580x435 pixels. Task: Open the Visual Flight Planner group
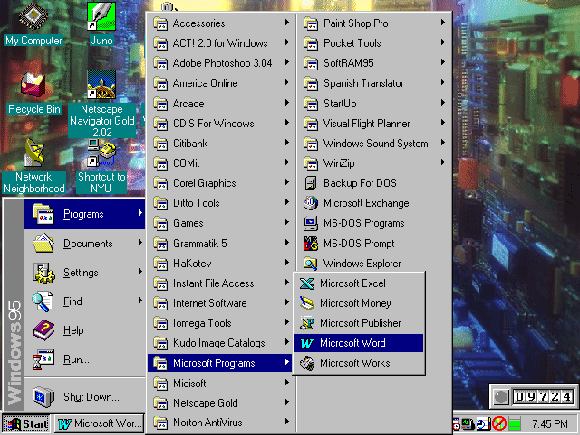pos(374,123)
